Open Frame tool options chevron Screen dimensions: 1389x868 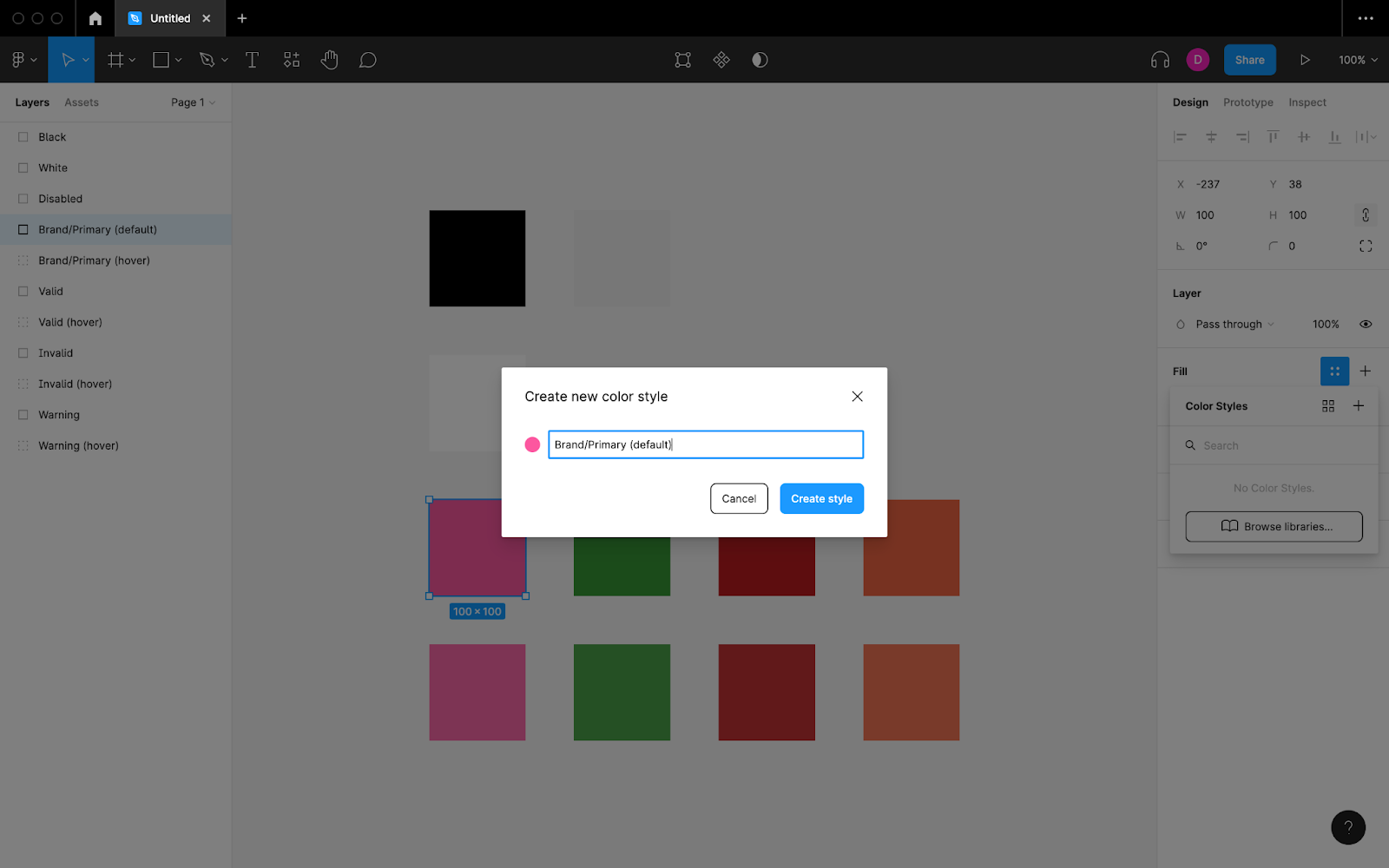pyautogui.click(x=132, y=60)
